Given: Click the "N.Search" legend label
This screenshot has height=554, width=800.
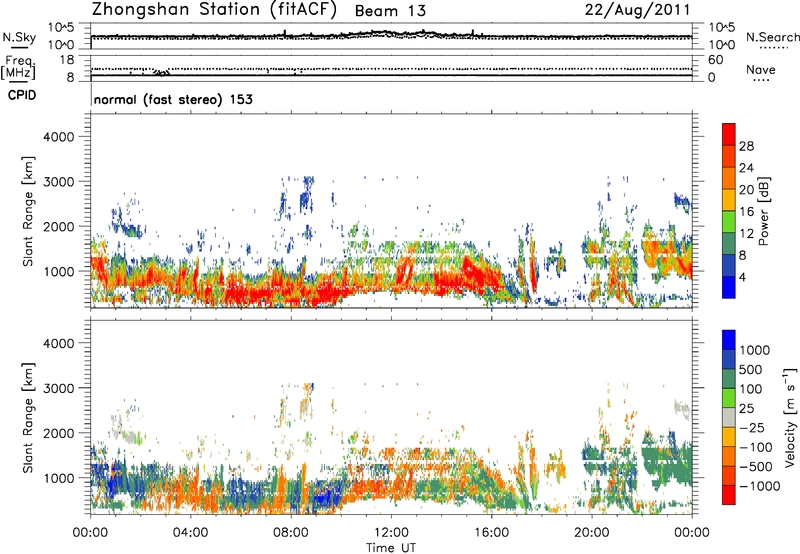Looking at the screenshot, I should click(x=773, y=37).
